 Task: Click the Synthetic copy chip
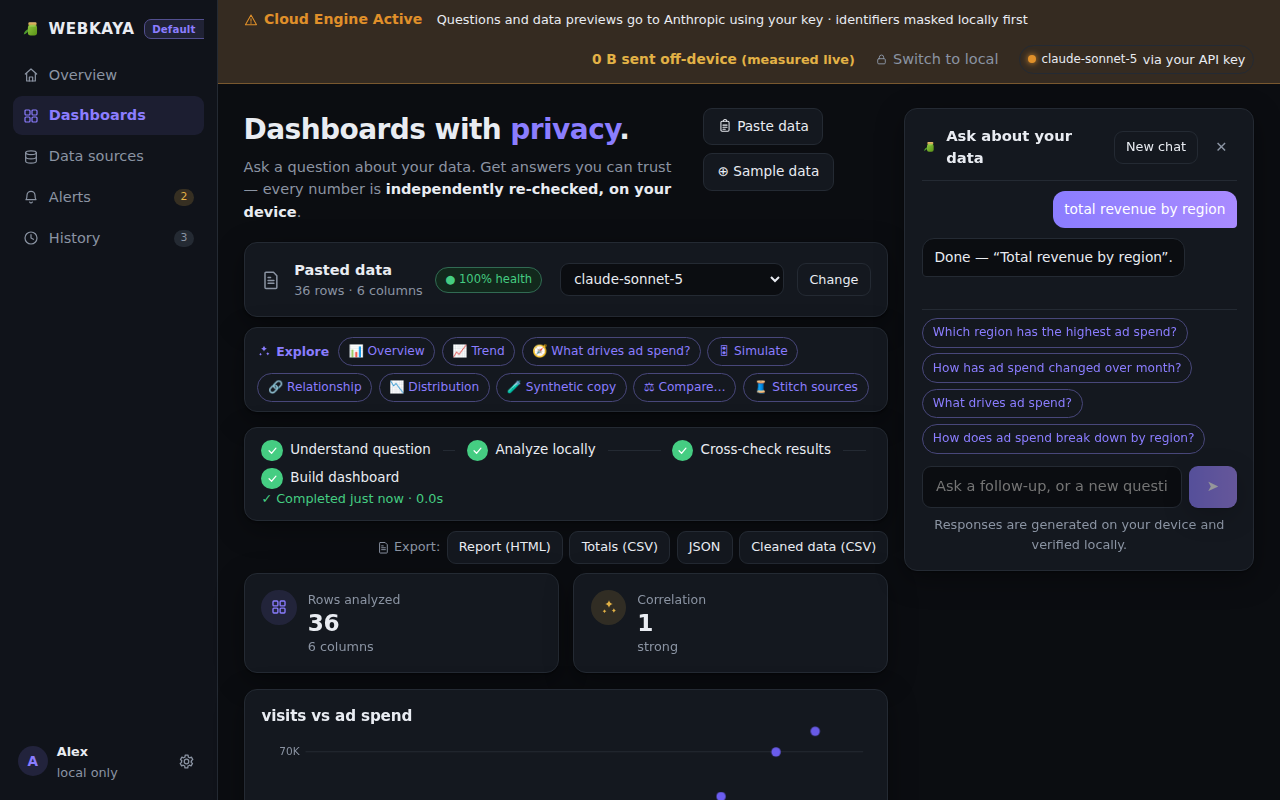tap(561, 387)
